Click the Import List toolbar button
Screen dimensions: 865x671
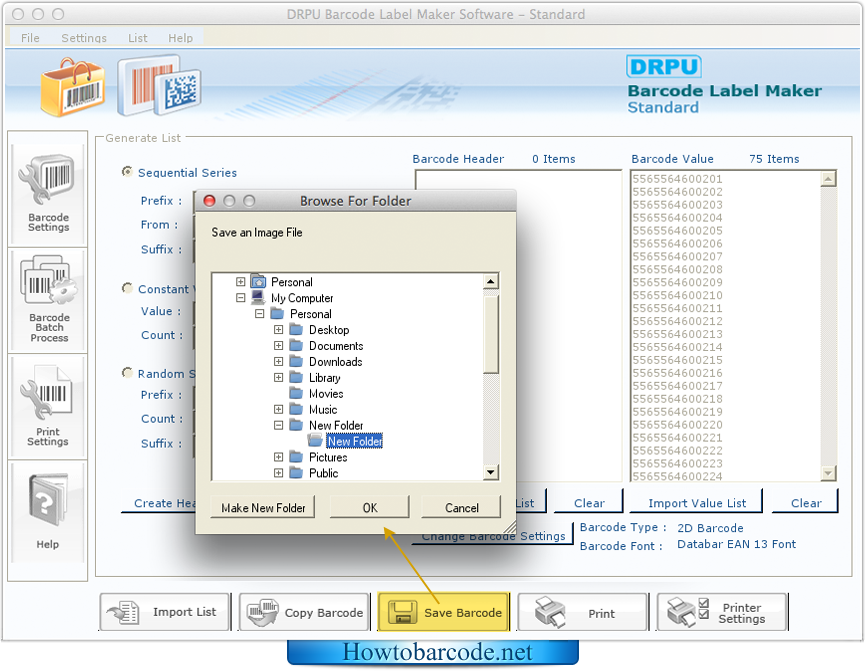pyautogui.click(x=164, y=612)
